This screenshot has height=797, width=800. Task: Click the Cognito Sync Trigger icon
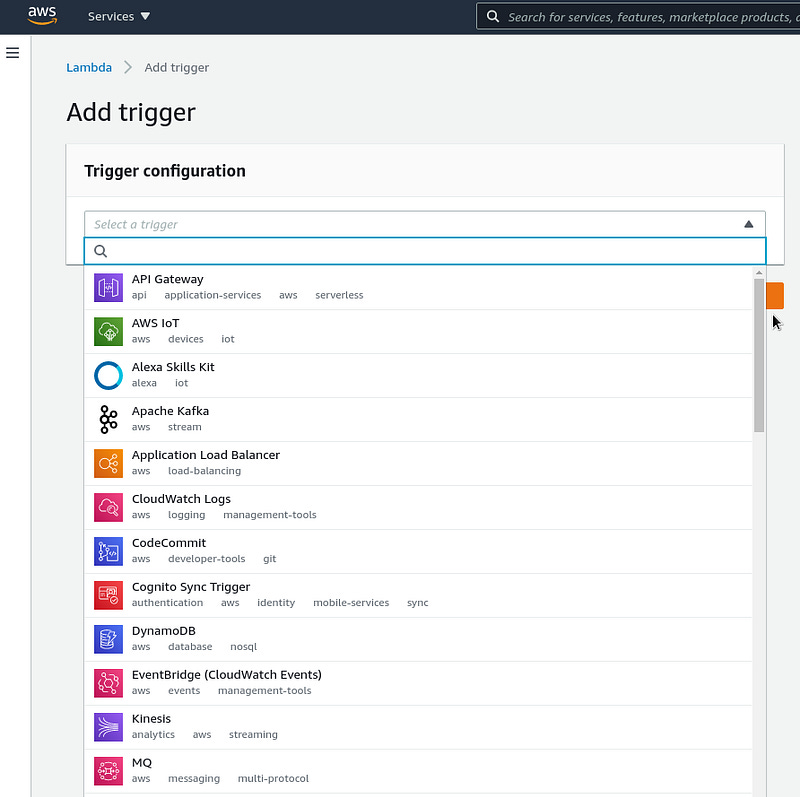coord(108,595)
